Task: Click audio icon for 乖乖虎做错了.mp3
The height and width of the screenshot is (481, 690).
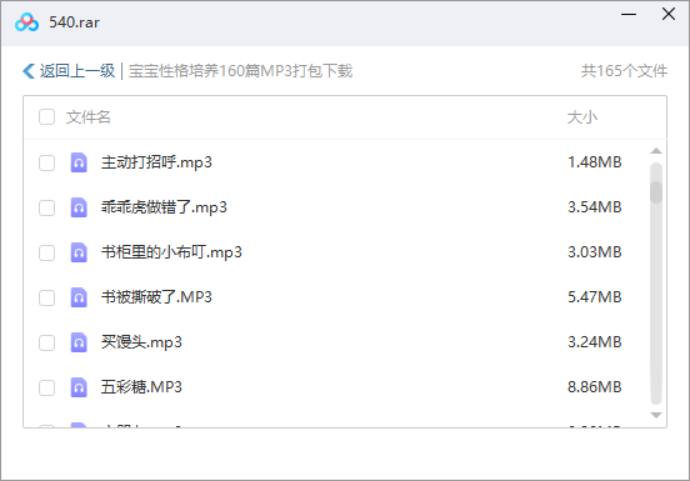Action: click(x=79, y=208)
